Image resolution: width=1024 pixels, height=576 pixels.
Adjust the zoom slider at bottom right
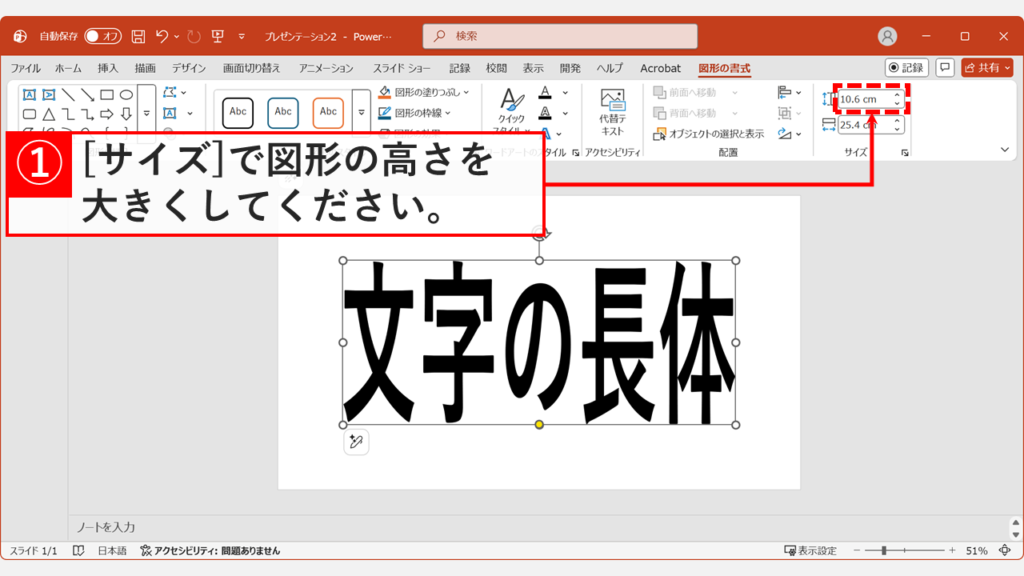click(885, 549)
